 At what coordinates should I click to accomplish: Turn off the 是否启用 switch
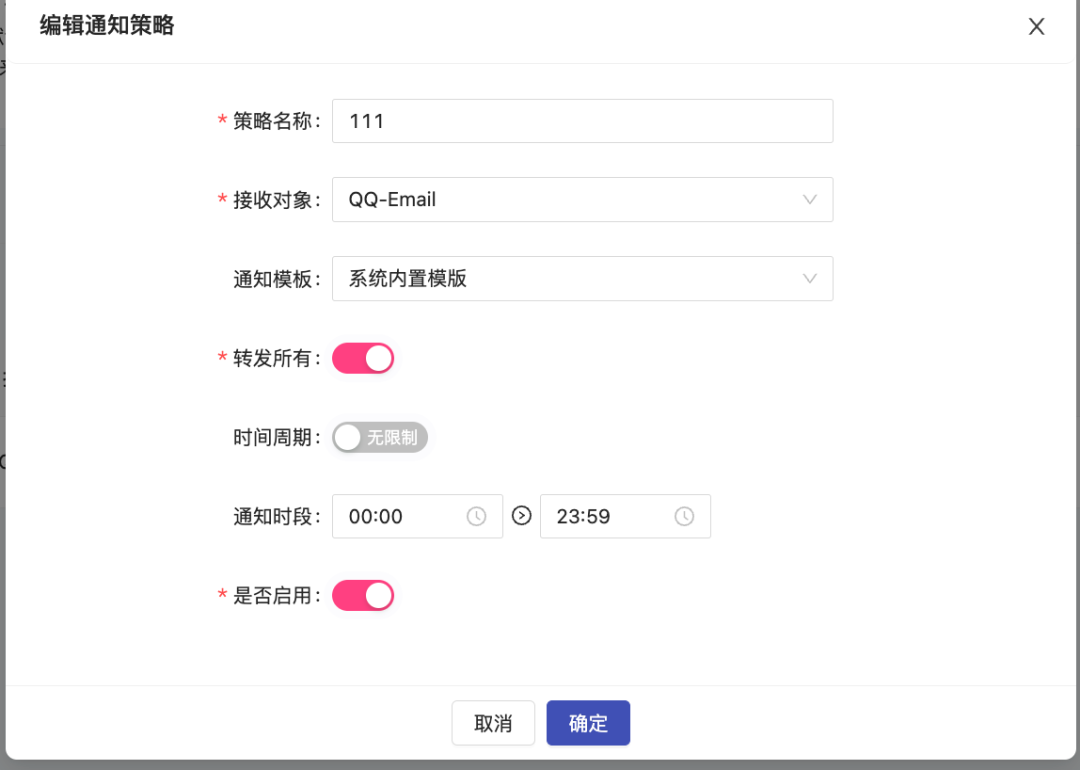363,596
